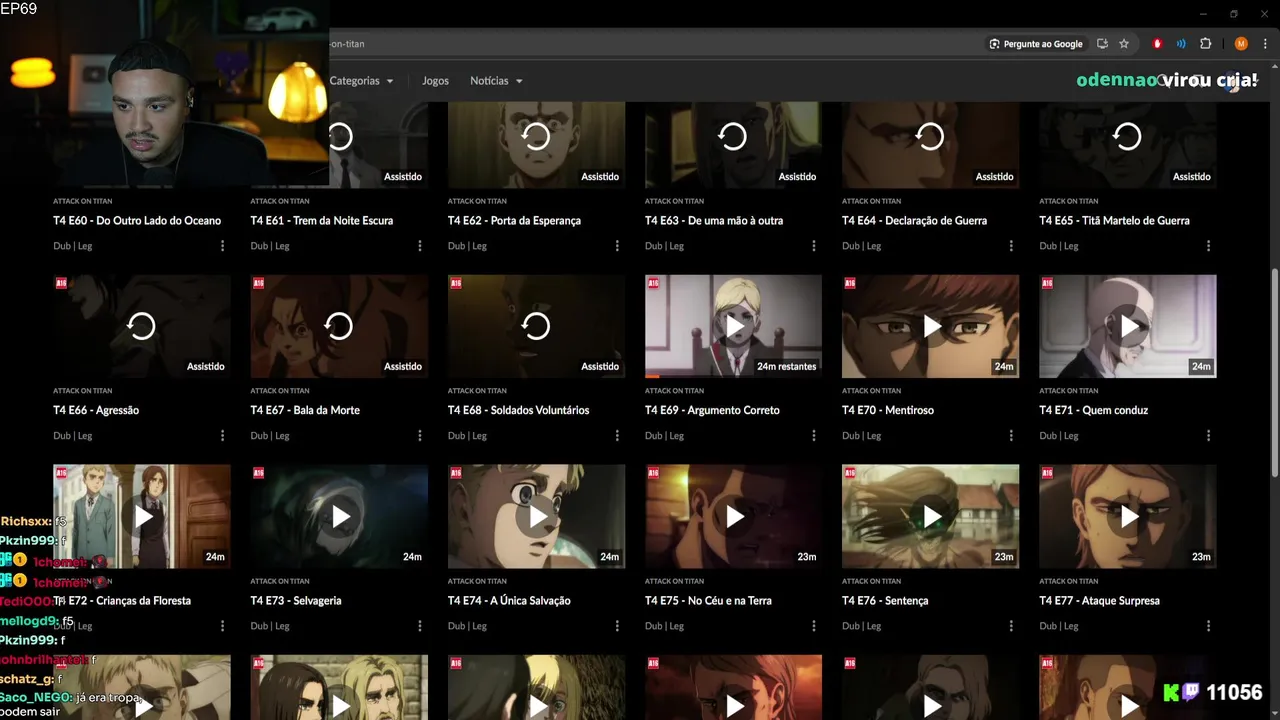Play episode T4 E71 Quem conduz
1280x720 pixels.
(x=1128, y=326)
